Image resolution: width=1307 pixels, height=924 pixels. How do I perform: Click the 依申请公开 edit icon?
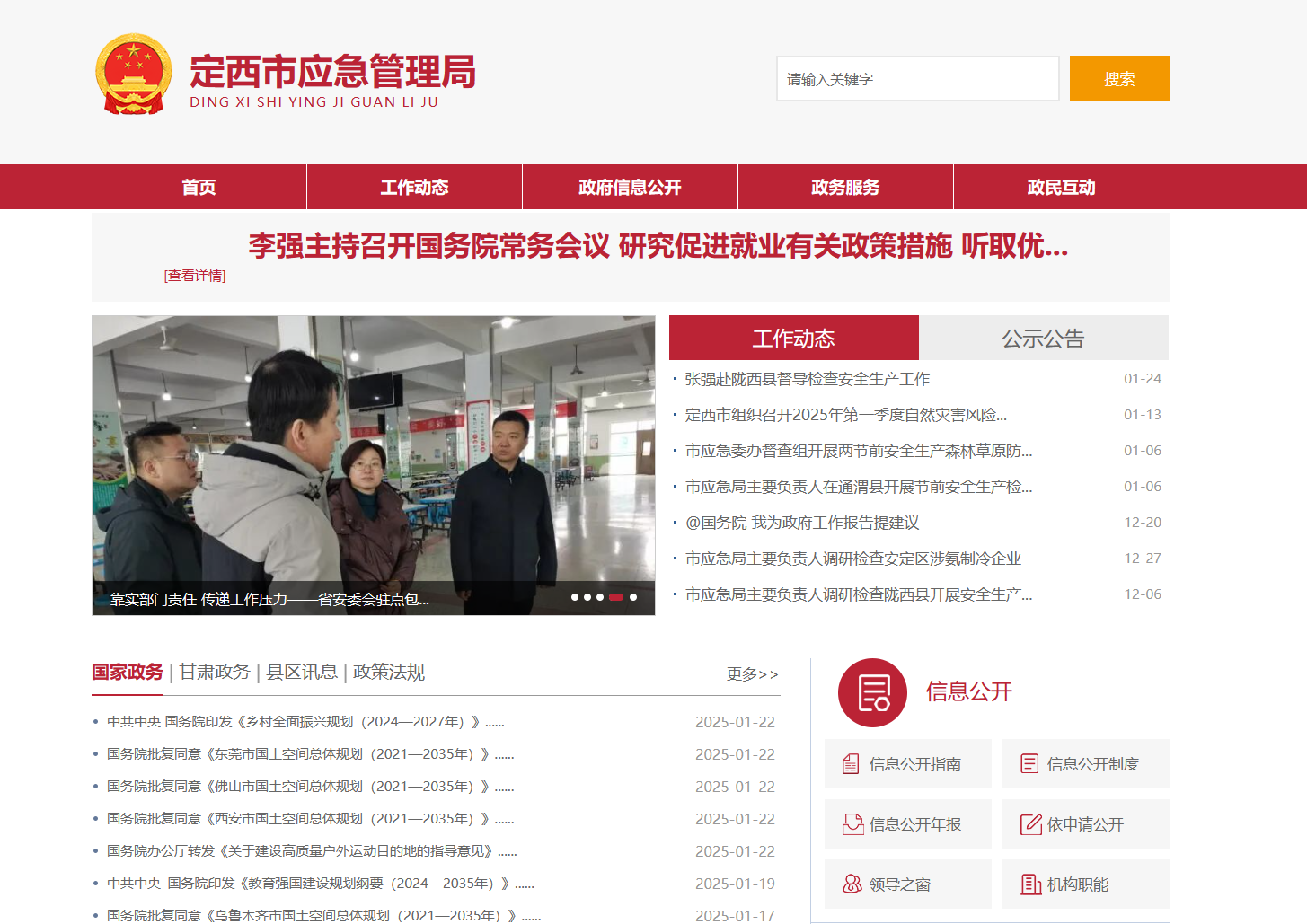click(x=1030, y=824)
